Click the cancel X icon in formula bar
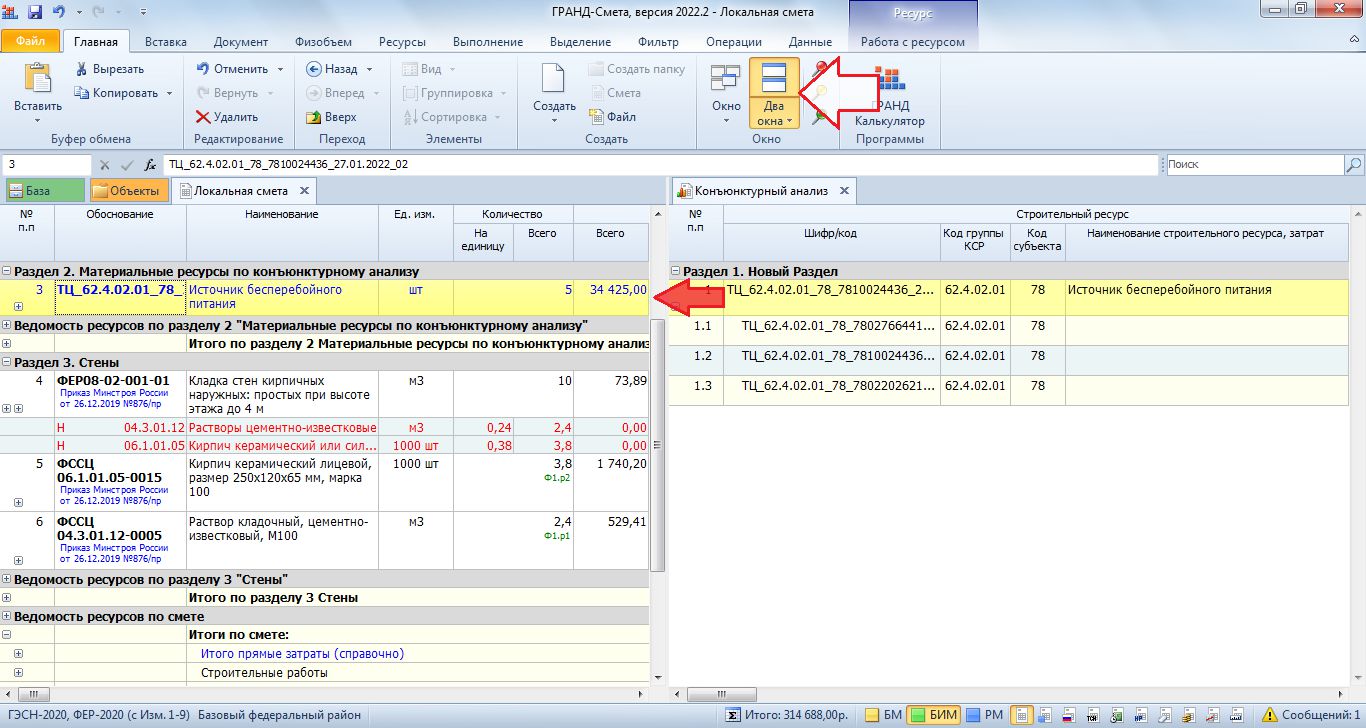The image size is (1366, 728). [104, 164]
